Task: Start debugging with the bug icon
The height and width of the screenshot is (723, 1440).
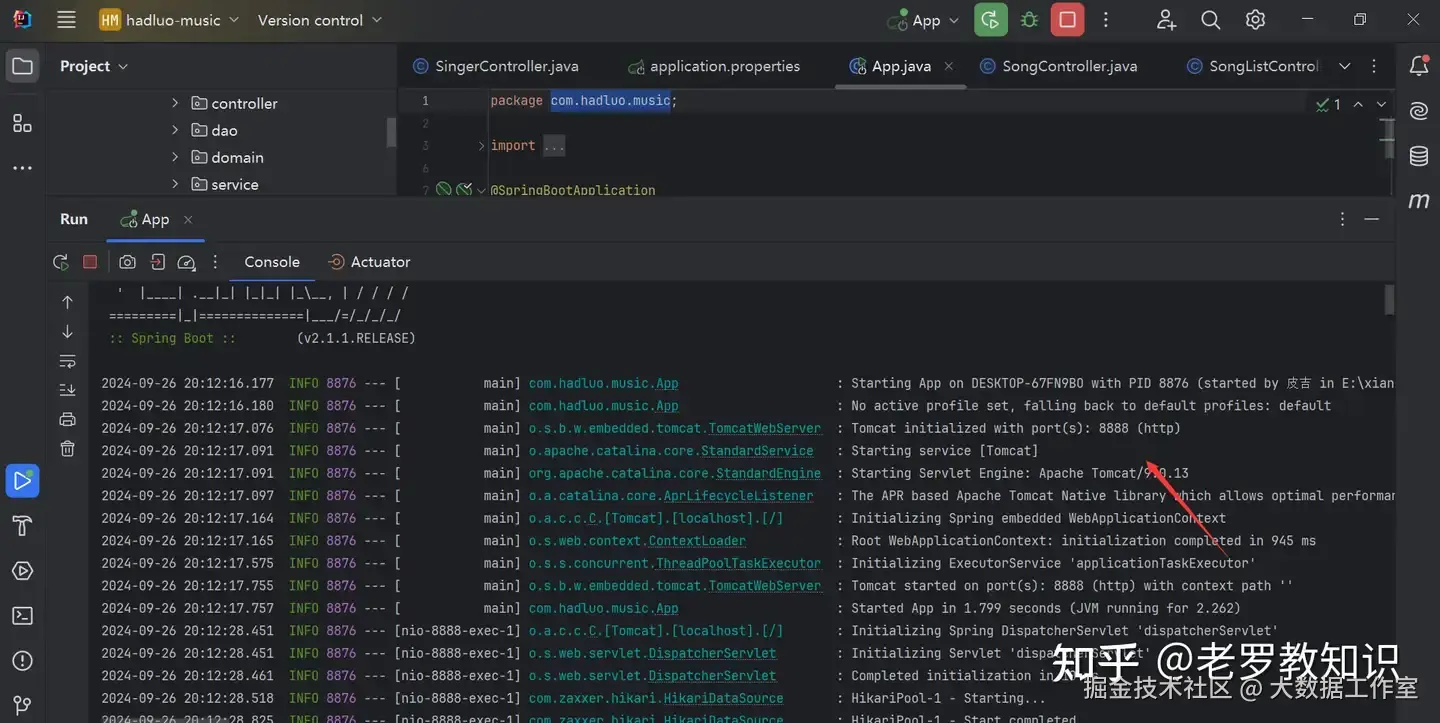Action: tap(1029, 20)
